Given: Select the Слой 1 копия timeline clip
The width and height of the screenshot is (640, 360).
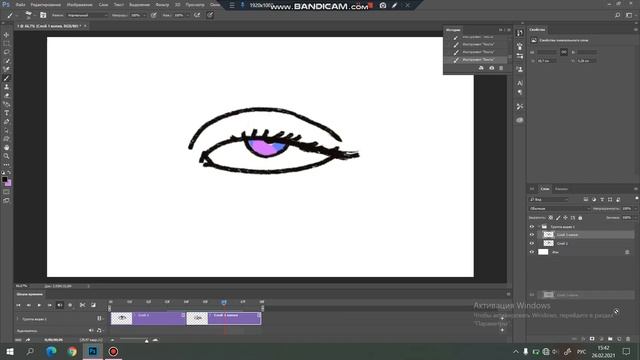Looking at the screenshot, I should click(224, 318).
